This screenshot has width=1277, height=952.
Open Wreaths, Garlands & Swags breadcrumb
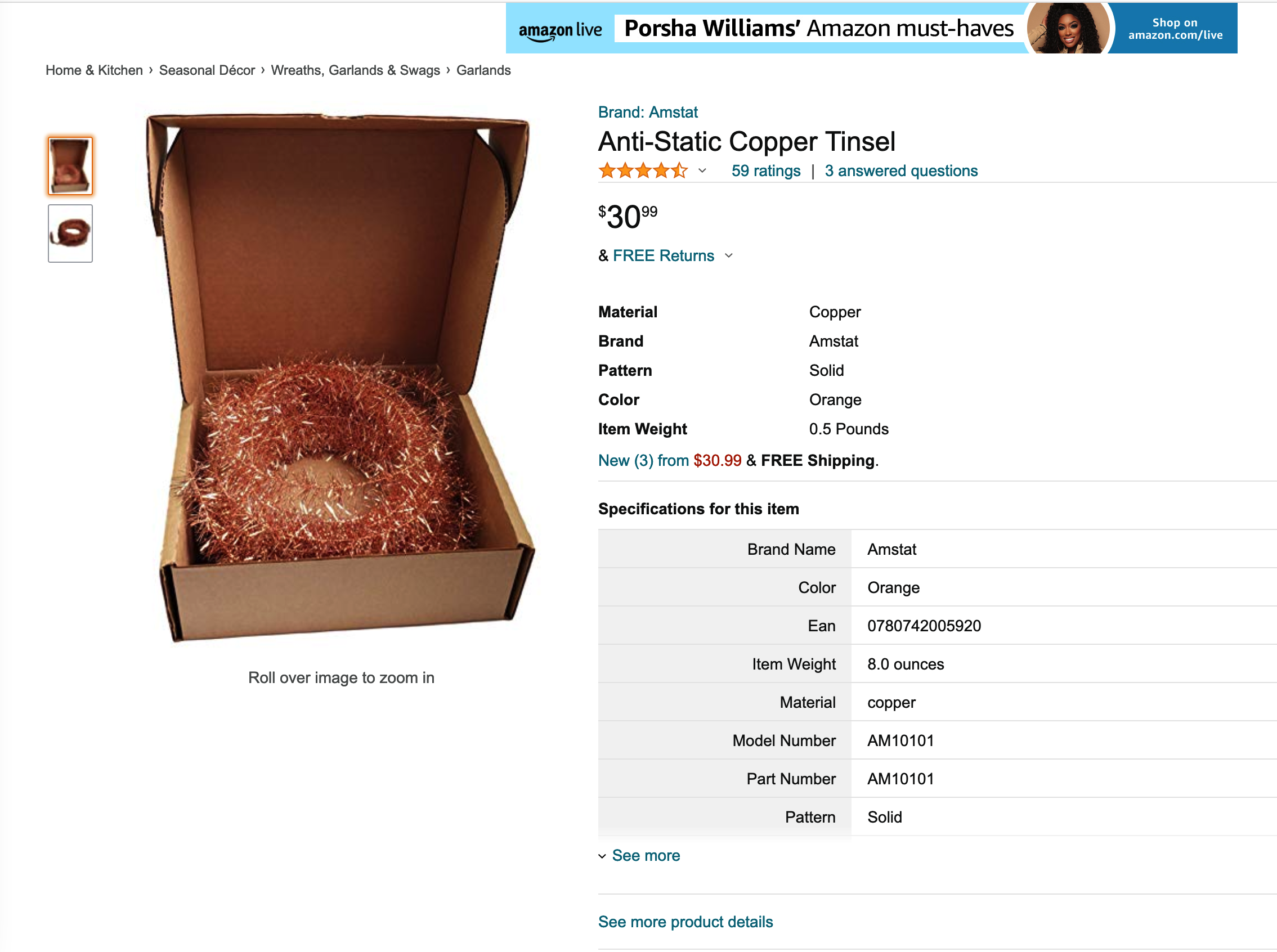pyautogui.click(x=356, y=70)
